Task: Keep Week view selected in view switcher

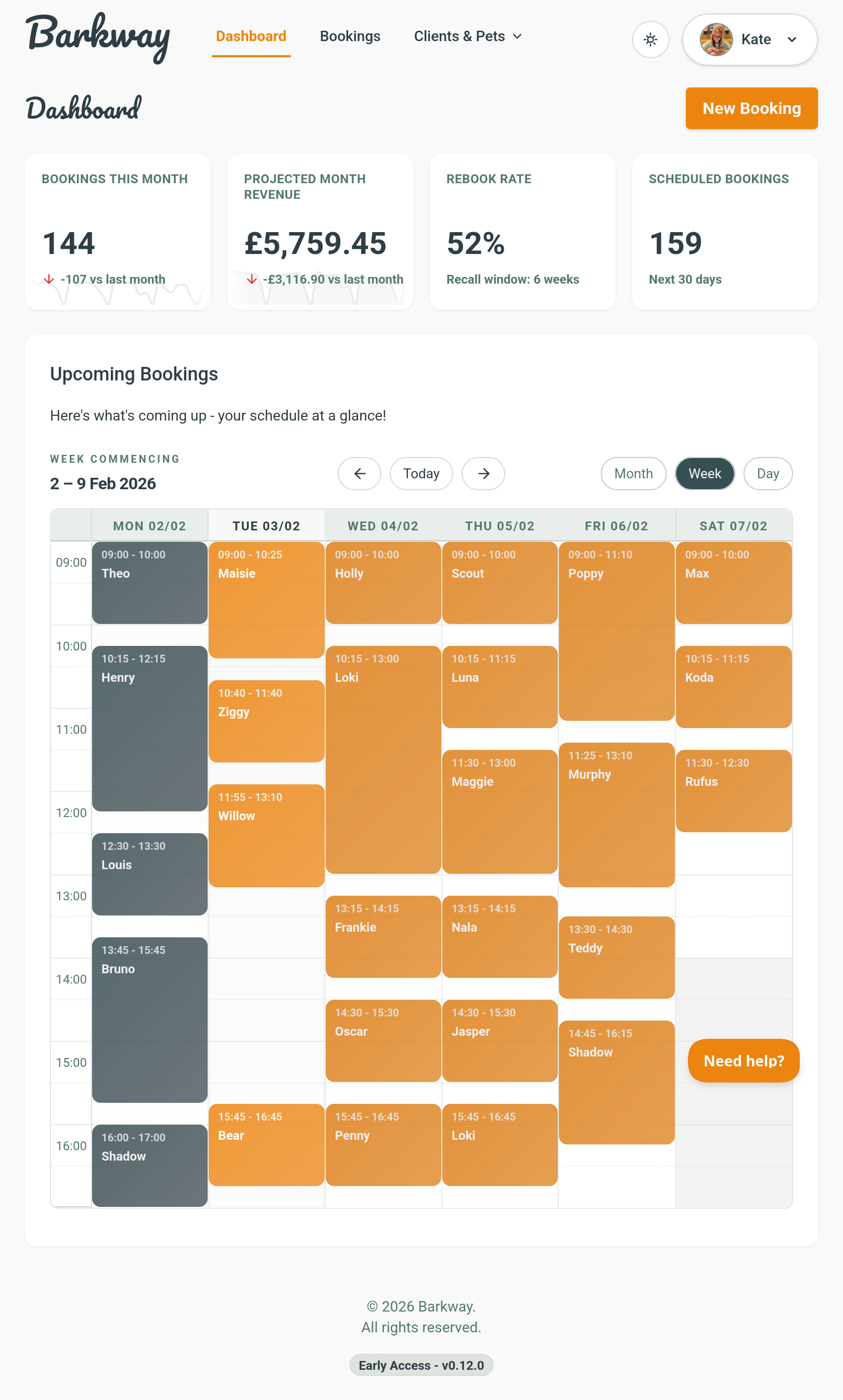Action: click(705, 474)
